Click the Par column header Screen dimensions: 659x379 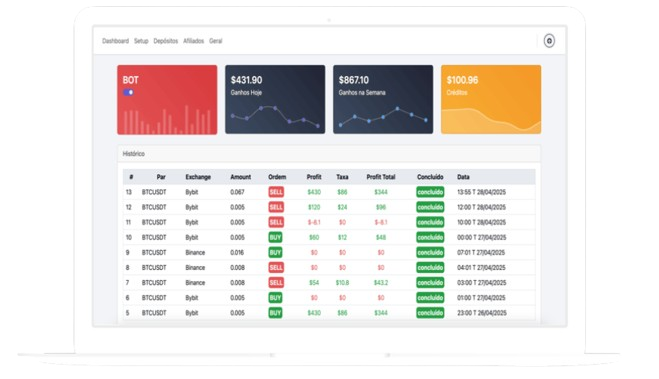pyautogui.click(x=161, y=177)
